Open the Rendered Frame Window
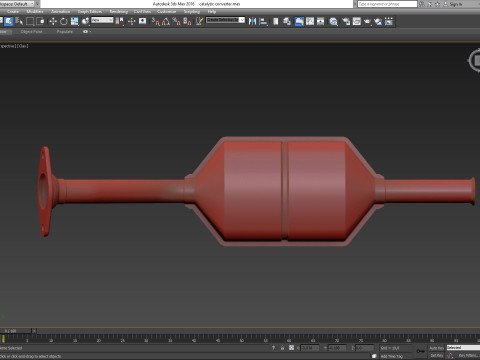Screen dimensions: 480x360 [x=357, y=22]
